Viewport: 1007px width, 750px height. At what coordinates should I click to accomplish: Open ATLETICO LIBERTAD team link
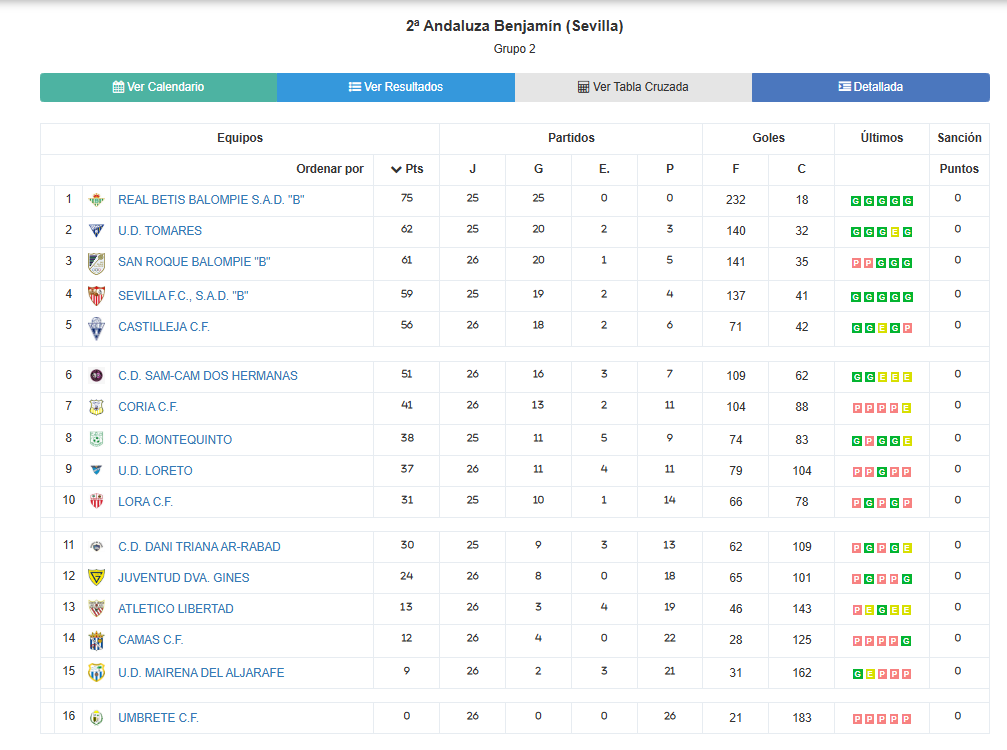tap(176, 609)
